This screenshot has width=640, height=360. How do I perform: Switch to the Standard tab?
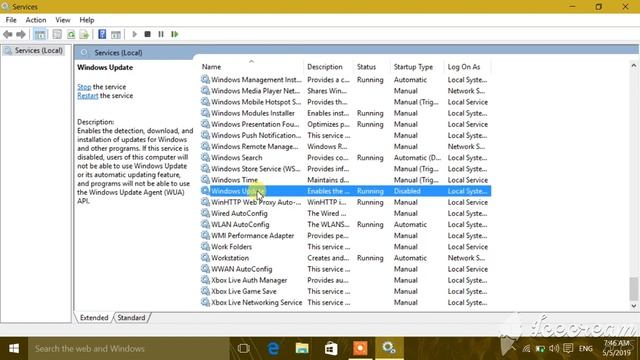pos(131,318)
